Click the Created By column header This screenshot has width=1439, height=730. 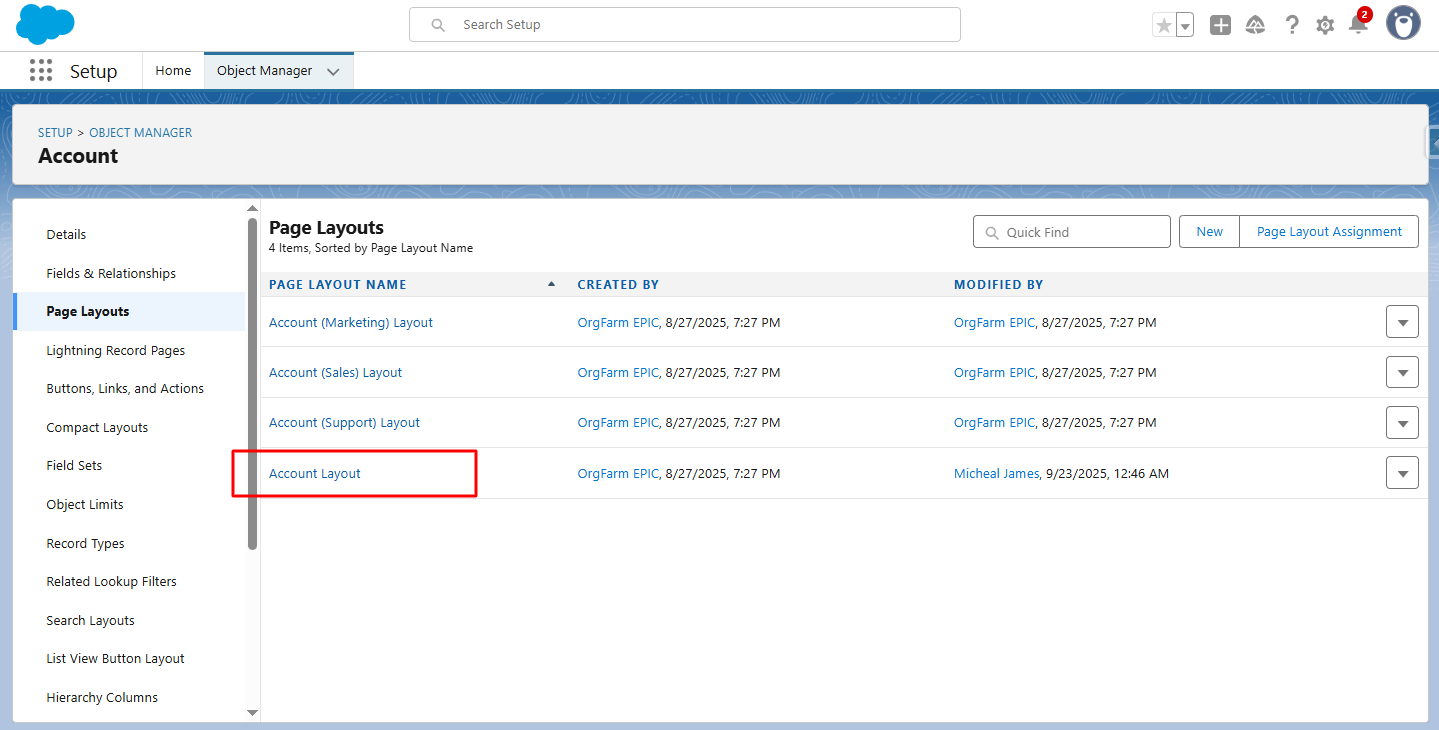pos(618,285)
